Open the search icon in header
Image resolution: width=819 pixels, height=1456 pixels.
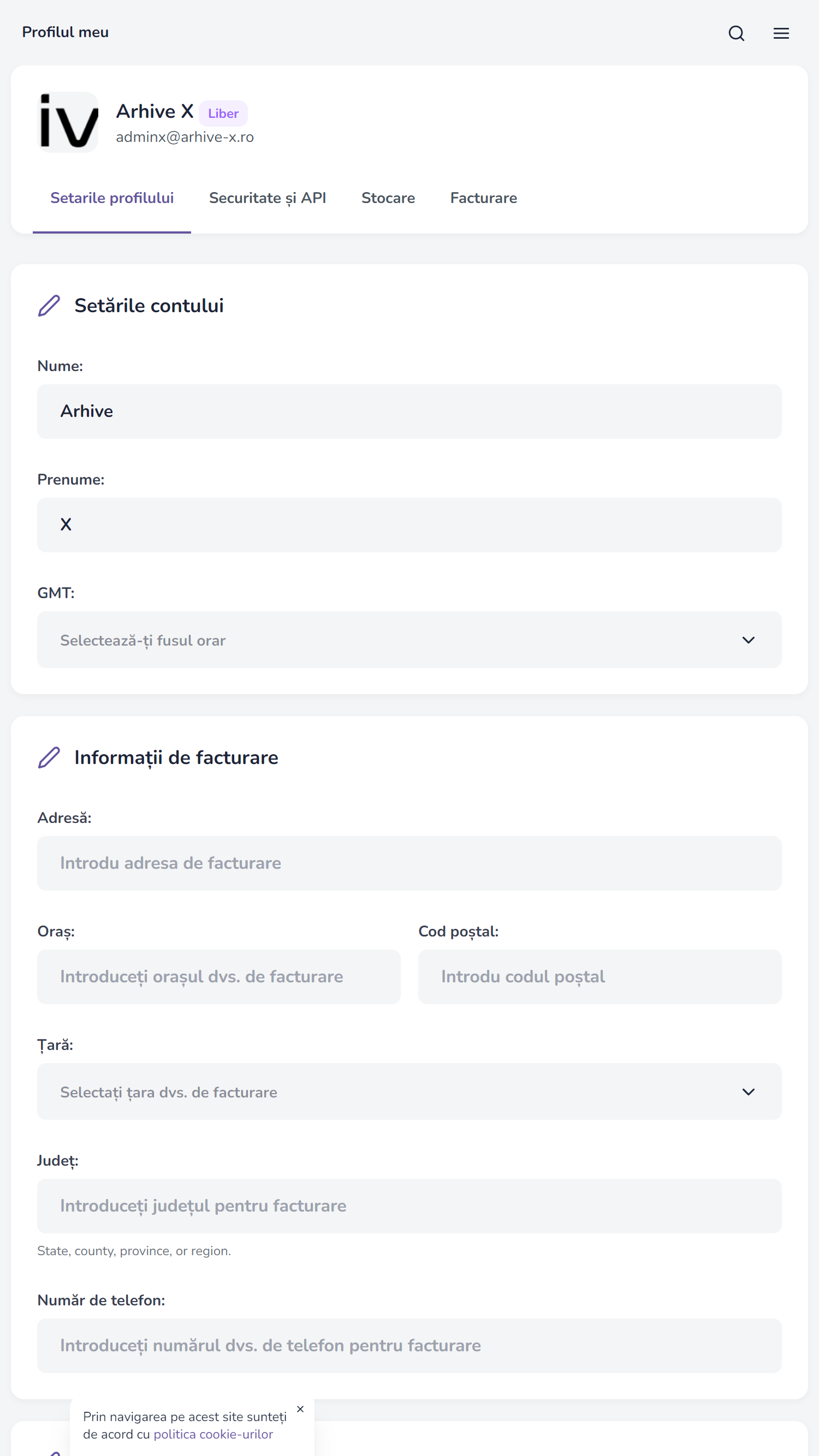[736, 33]
